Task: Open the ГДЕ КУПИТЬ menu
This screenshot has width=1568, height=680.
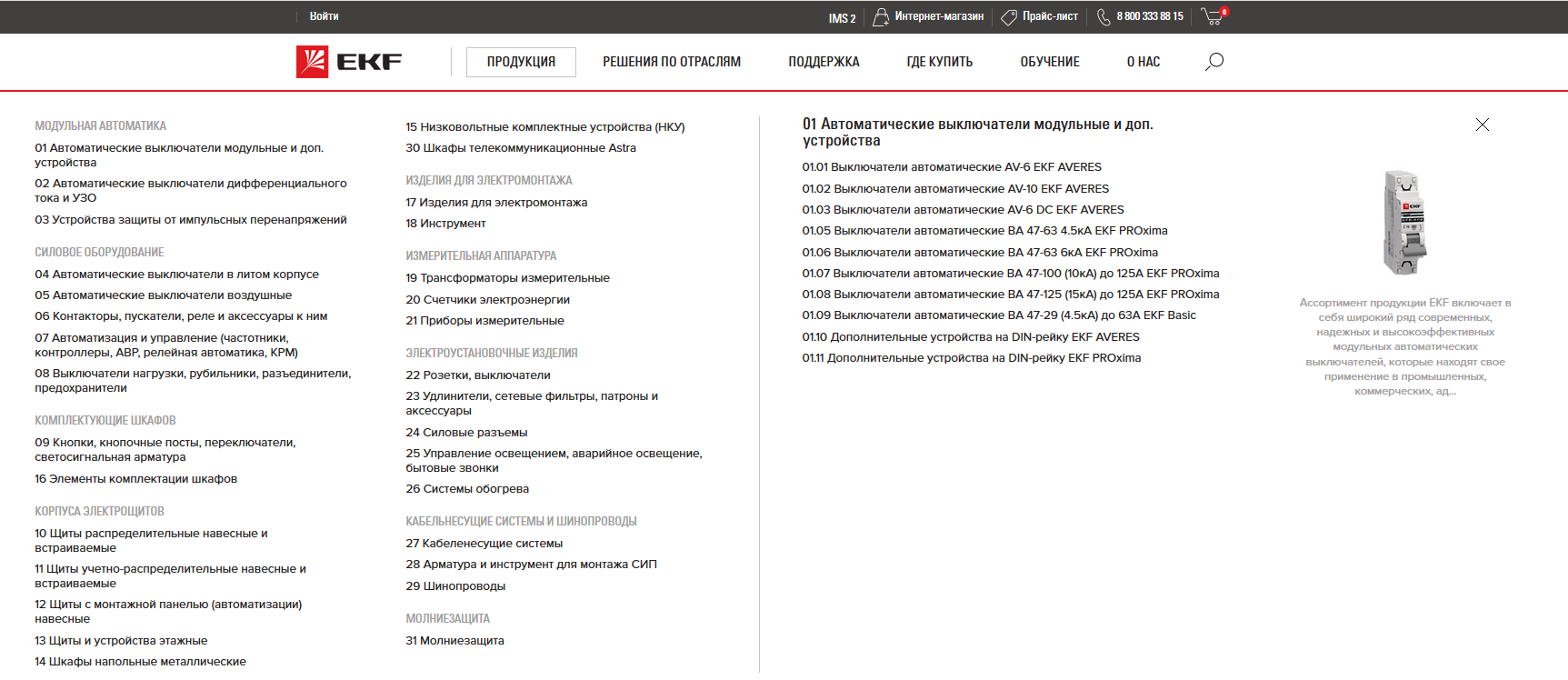Action: (940, 62)
